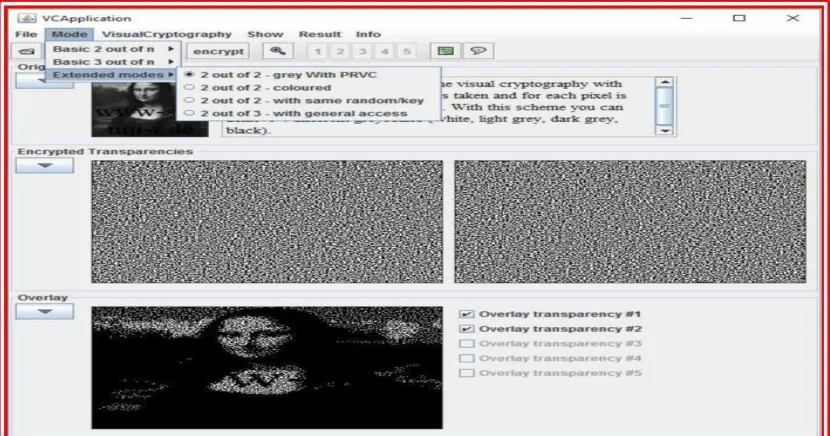
Task: Click the Java application icon in the title bar
Action: pyautogui.click(x=26, y=18)
